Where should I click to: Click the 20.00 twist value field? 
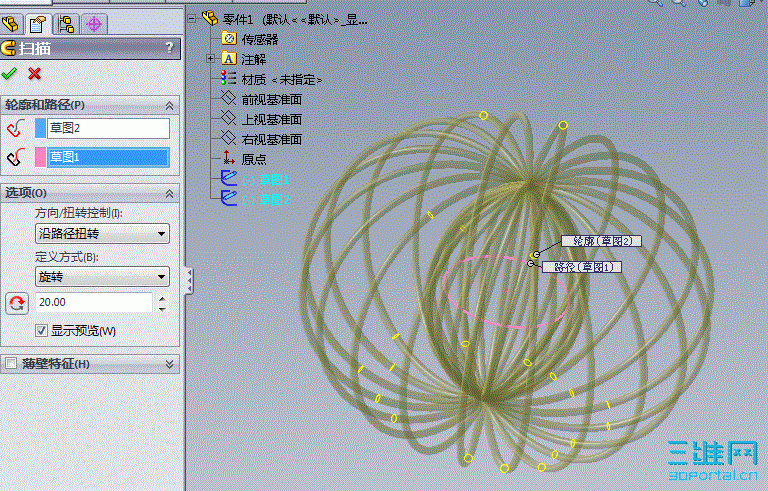94,302
